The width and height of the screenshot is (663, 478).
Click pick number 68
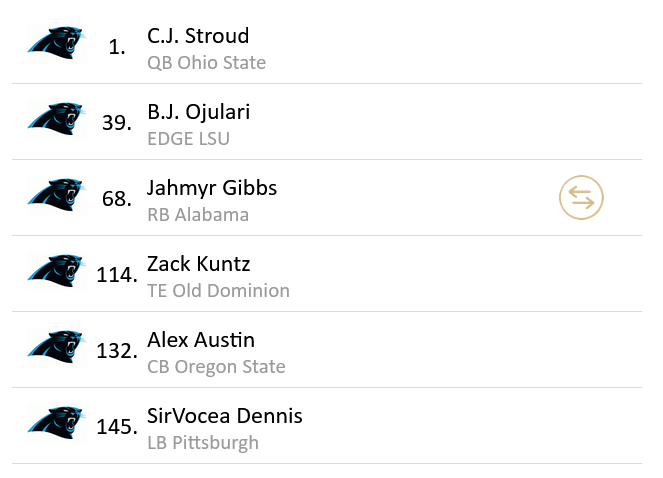tap(116, 199)
